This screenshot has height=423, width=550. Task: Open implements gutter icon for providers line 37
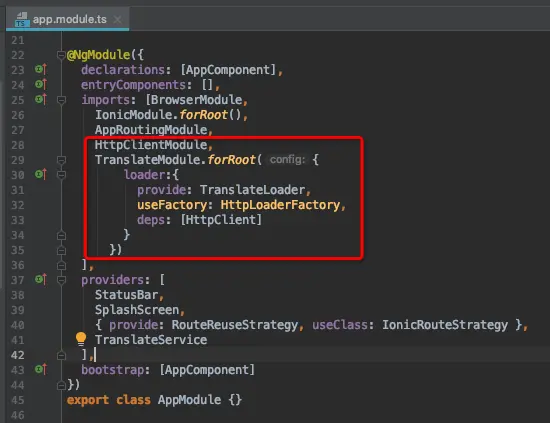[x=41, y=280]
